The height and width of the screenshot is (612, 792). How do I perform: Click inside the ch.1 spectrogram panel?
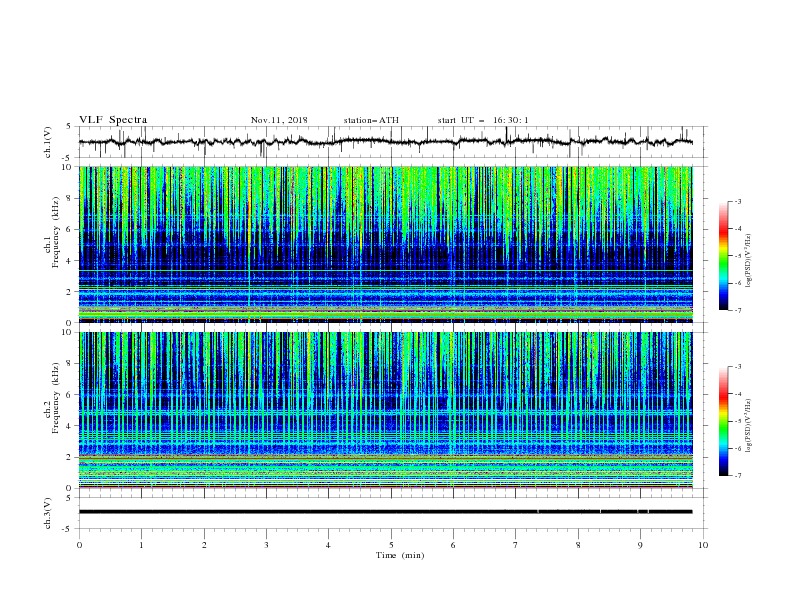pos(385,244)
